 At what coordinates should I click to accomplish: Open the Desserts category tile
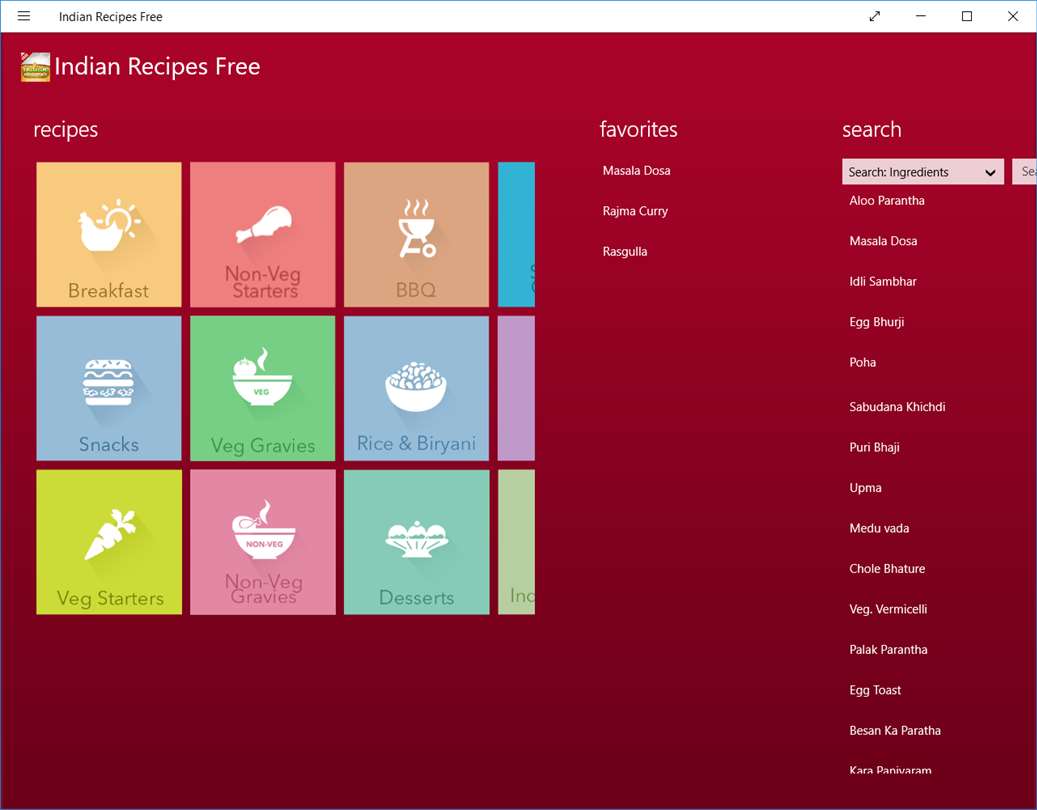click(417, 542)
